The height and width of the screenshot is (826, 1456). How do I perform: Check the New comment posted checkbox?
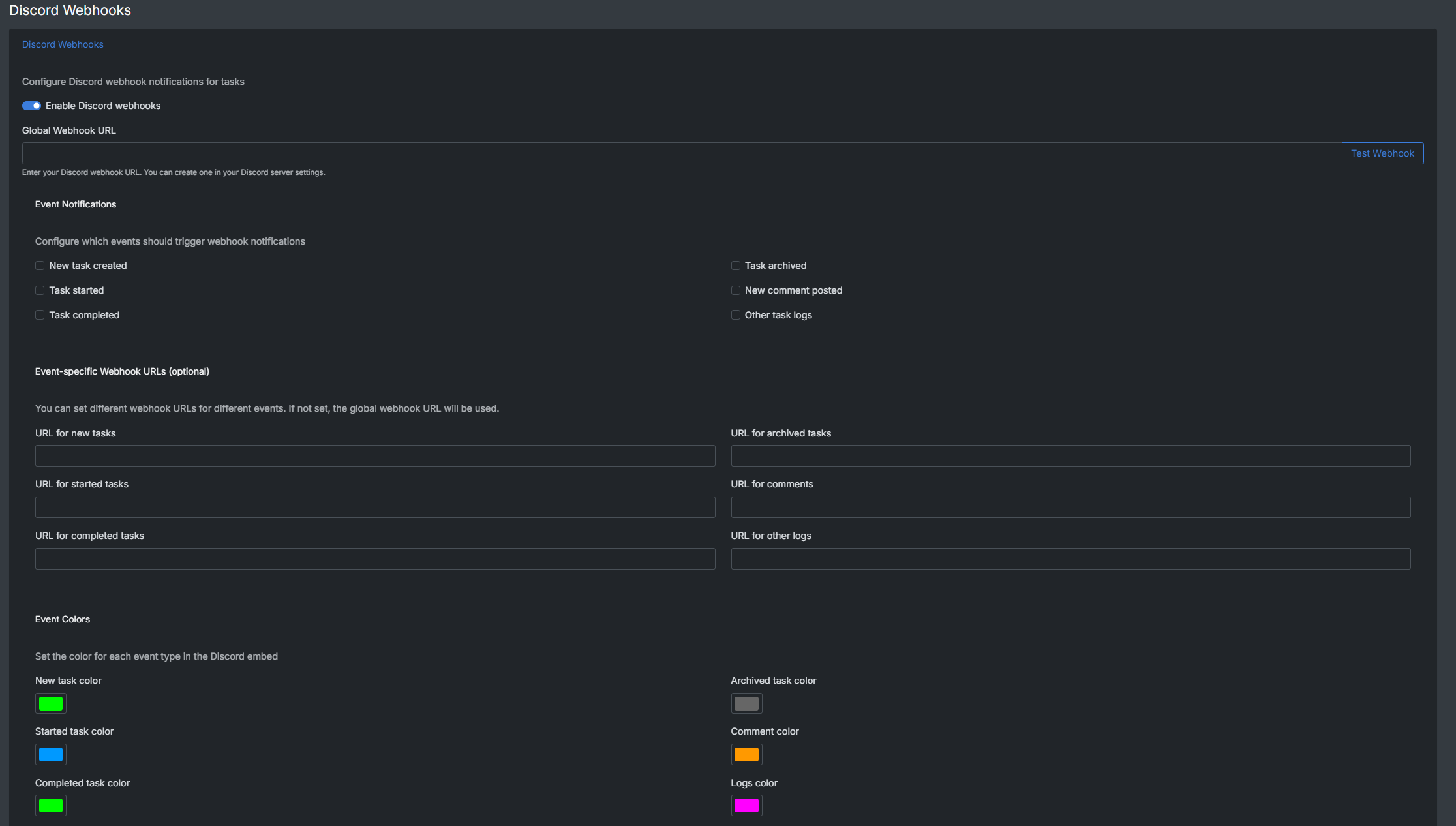[x=735, y=290]
